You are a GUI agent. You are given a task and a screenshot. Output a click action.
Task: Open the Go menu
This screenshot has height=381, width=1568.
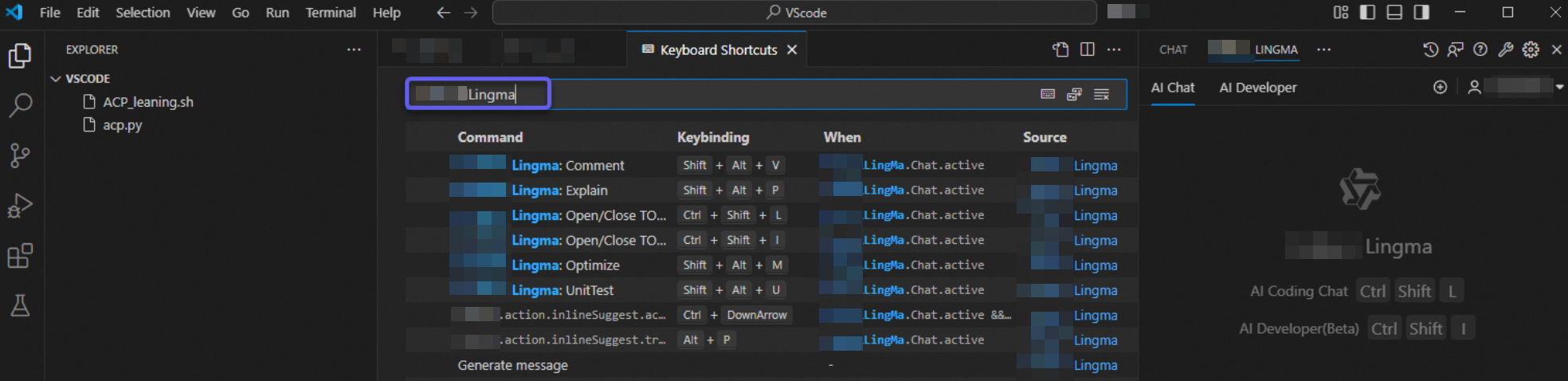point(241,13)
